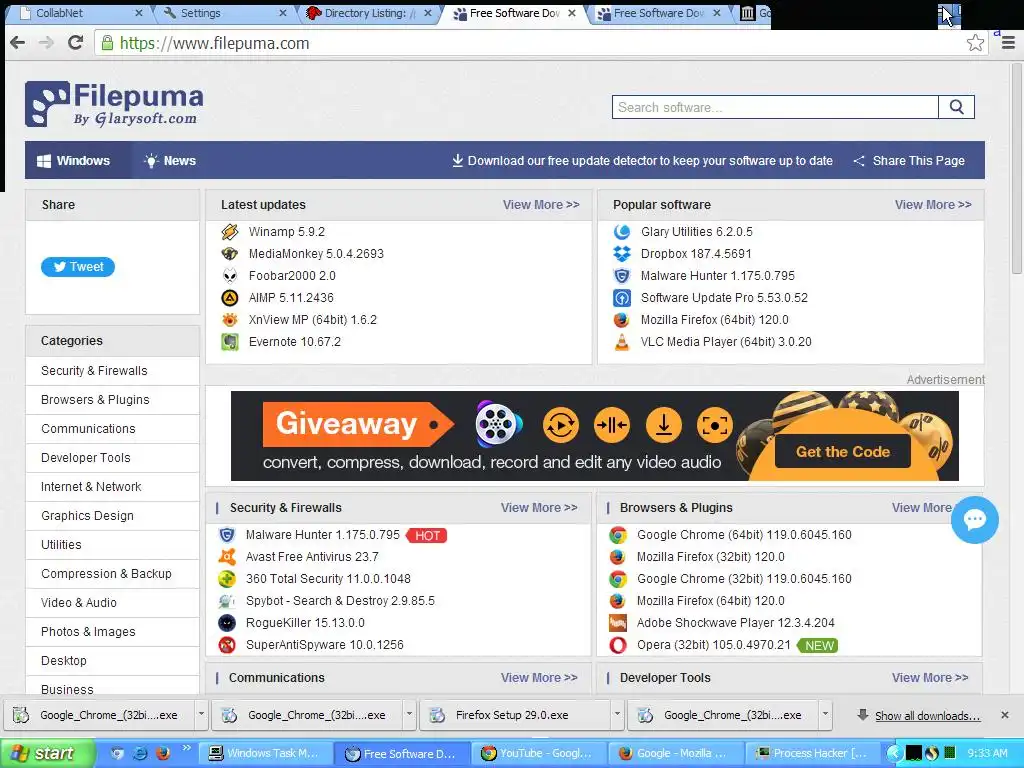This screenshot has width=1024, height=768.
Task: Click View More in Latest updates
Action: click(541, 204)
